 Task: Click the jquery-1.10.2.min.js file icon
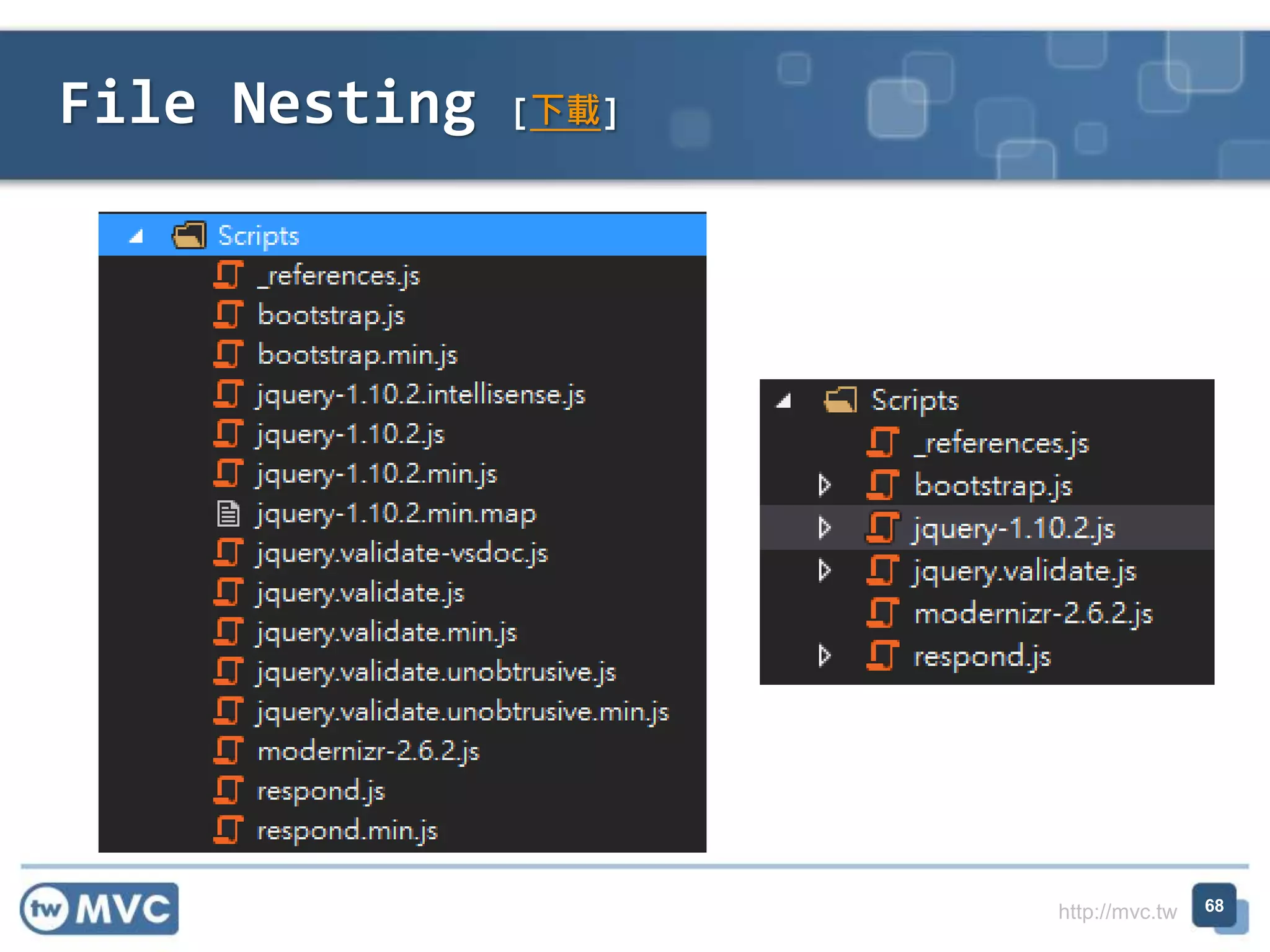(x=228, y=474)
